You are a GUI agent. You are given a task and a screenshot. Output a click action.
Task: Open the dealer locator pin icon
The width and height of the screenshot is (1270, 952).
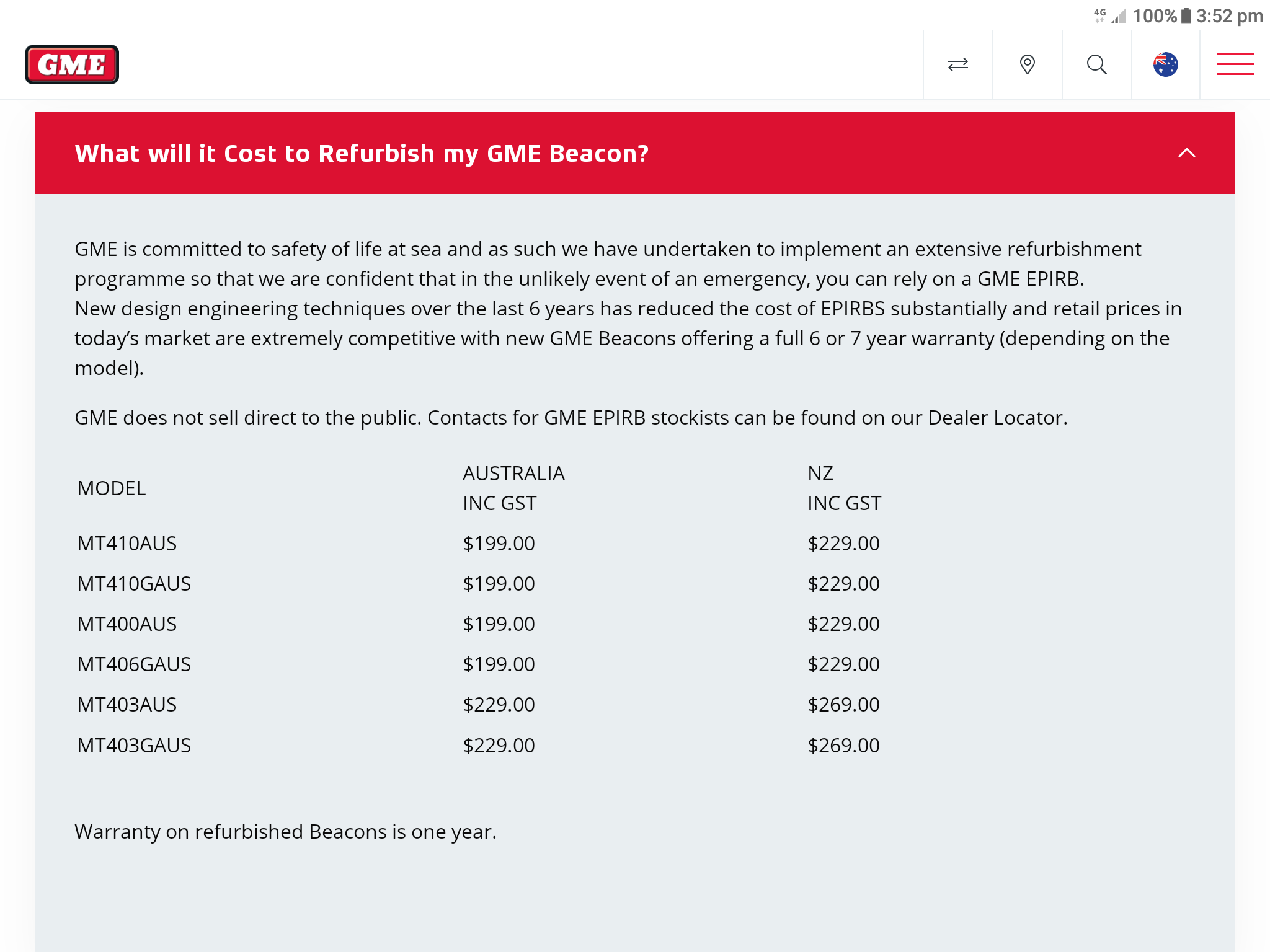pyautogui.click(x=1028, y=64)
